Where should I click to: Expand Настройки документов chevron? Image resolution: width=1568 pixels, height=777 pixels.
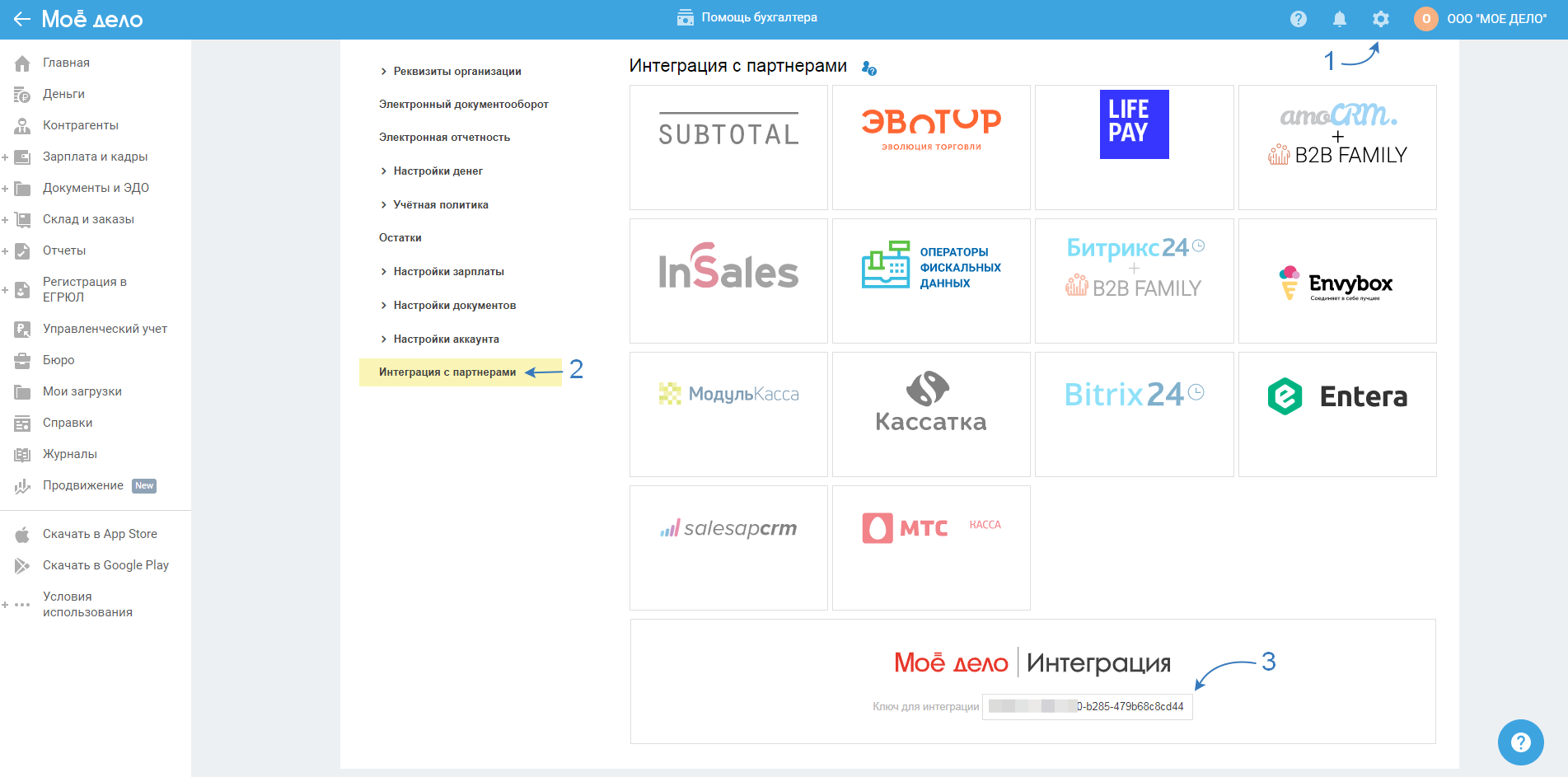point(383,306)
